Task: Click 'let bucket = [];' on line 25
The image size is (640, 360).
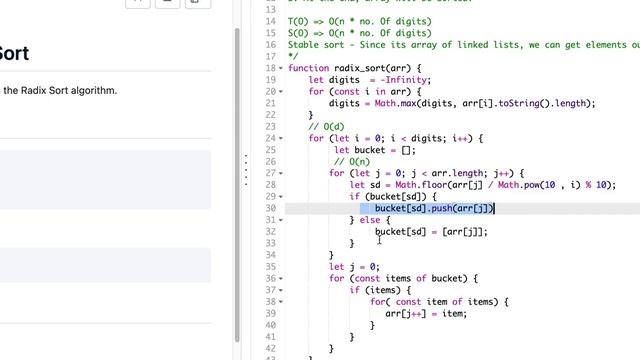Action: tap(375, 150)
